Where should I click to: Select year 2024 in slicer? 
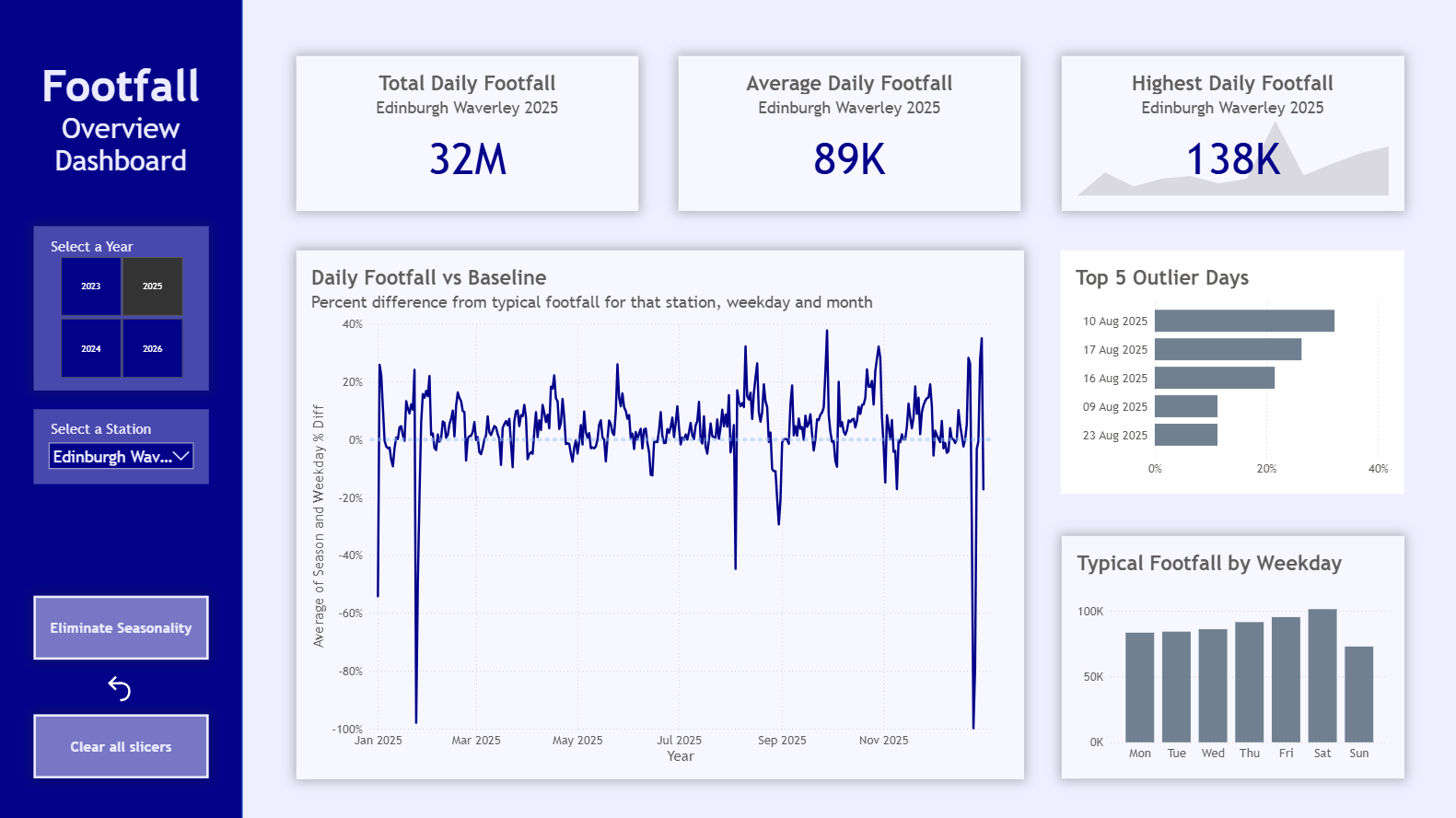91,349
